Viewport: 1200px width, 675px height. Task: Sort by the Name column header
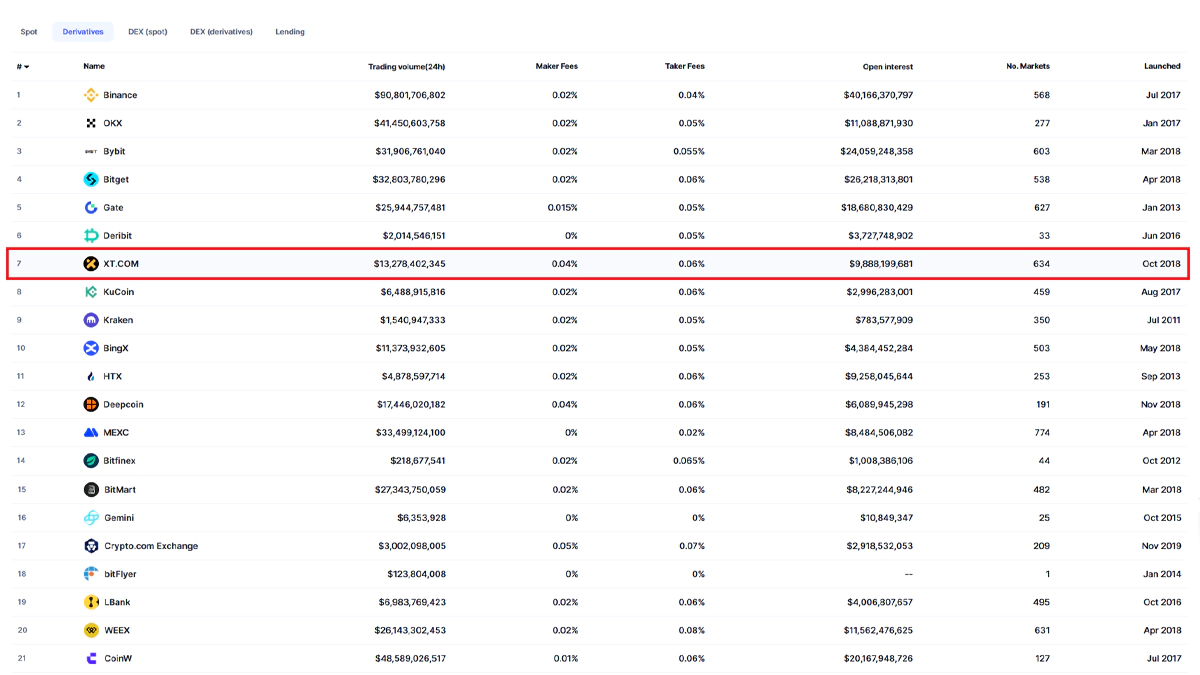[x=94, y=67]
